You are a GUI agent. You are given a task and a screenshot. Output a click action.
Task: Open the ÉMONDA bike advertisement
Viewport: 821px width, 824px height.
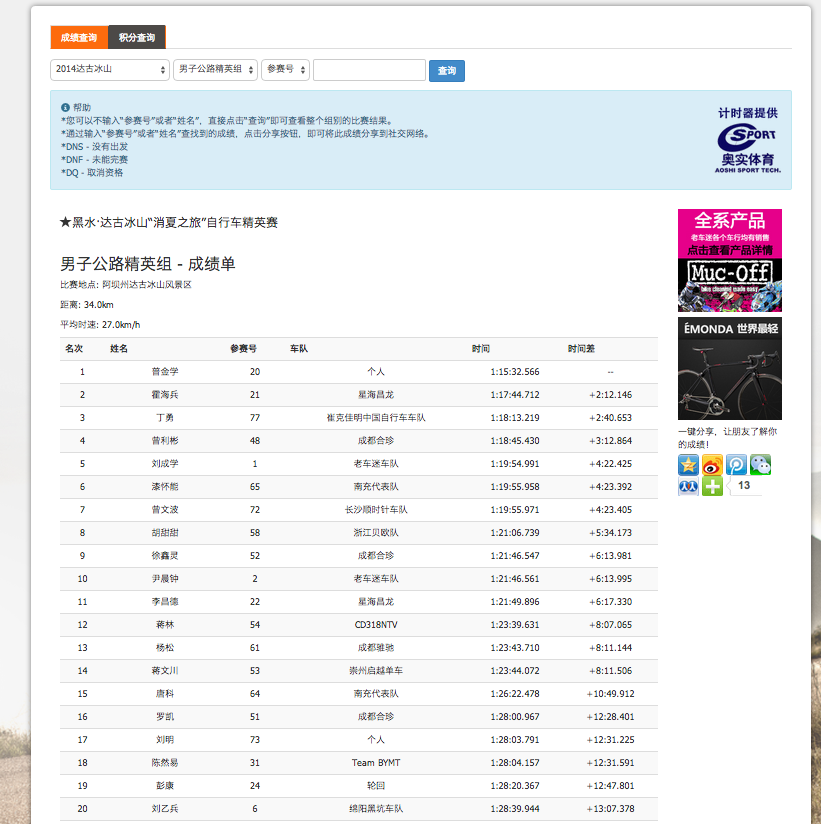coord(730,368)
